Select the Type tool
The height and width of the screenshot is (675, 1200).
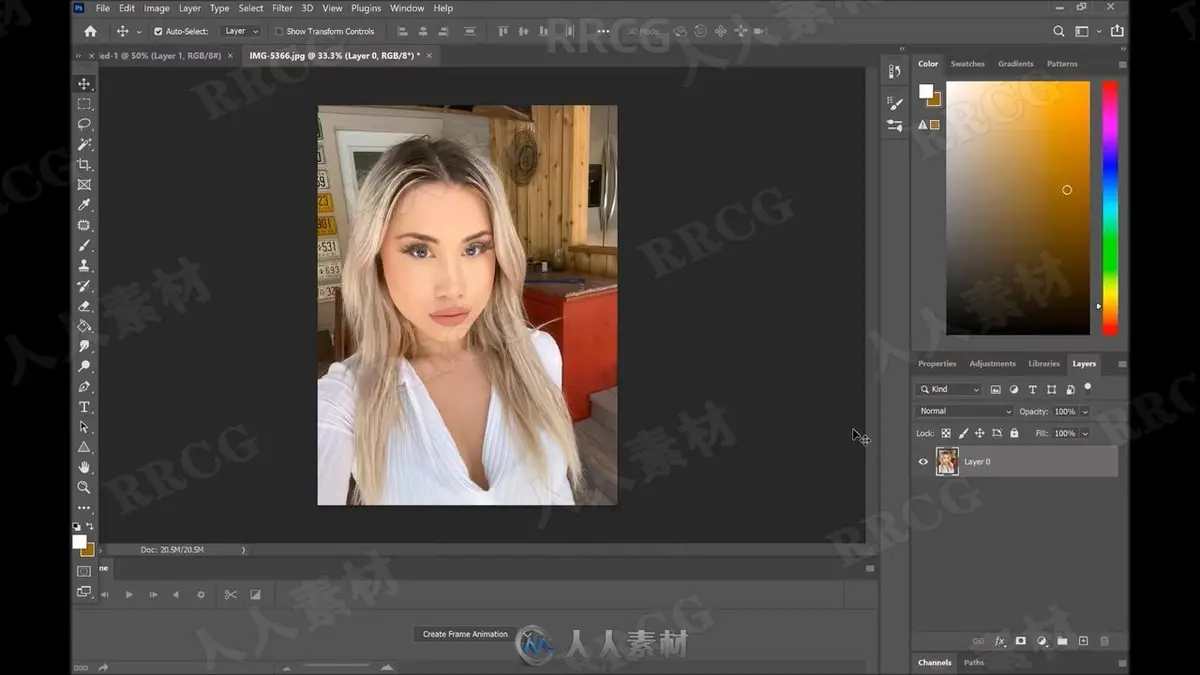84,407
